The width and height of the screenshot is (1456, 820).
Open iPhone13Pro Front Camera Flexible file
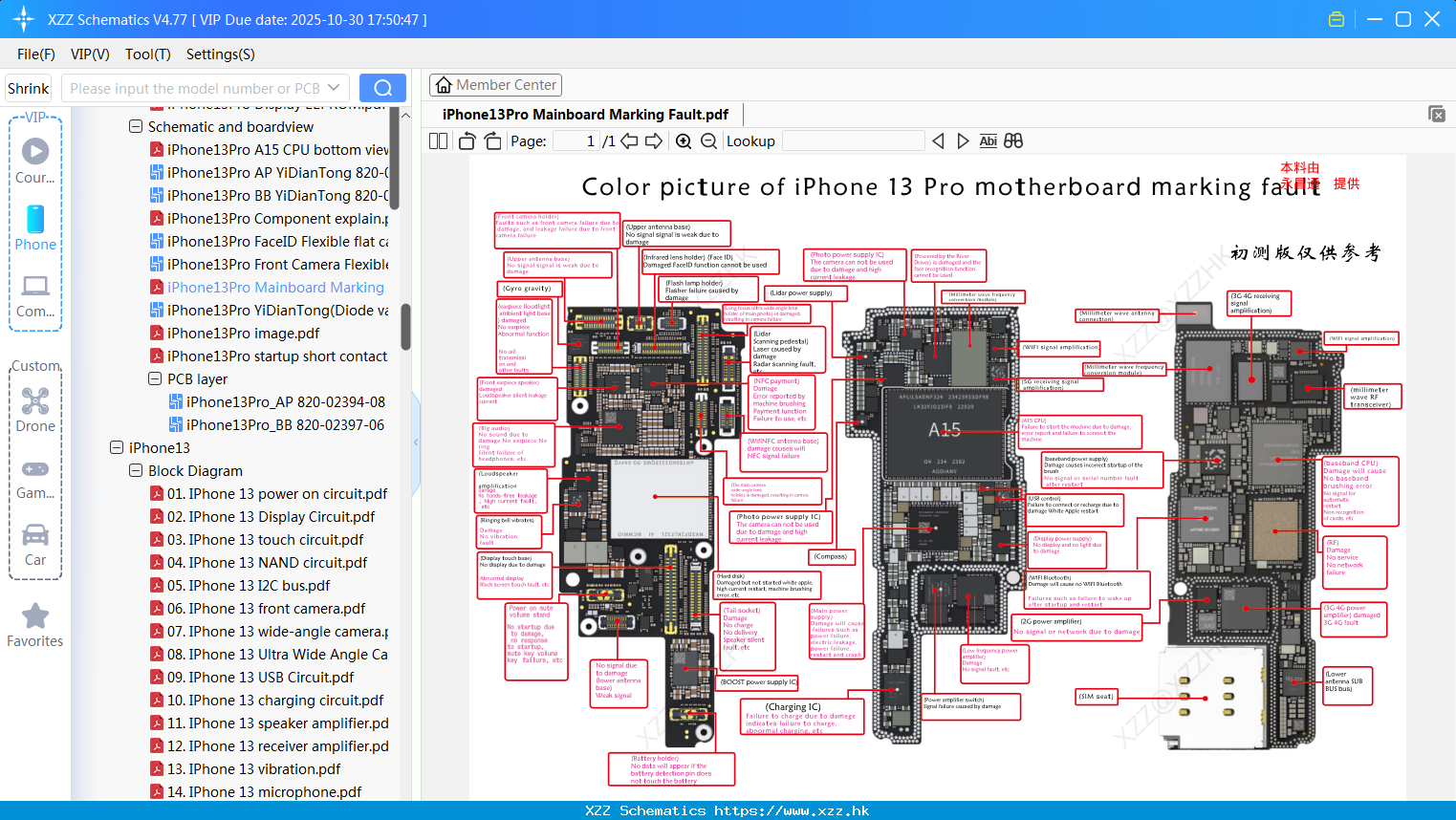(270, 264)
